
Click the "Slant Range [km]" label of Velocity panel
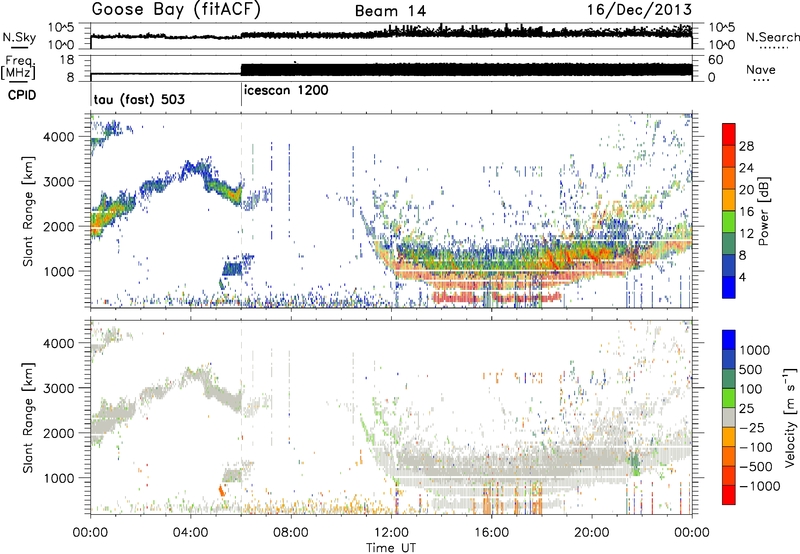coord(28,418)
